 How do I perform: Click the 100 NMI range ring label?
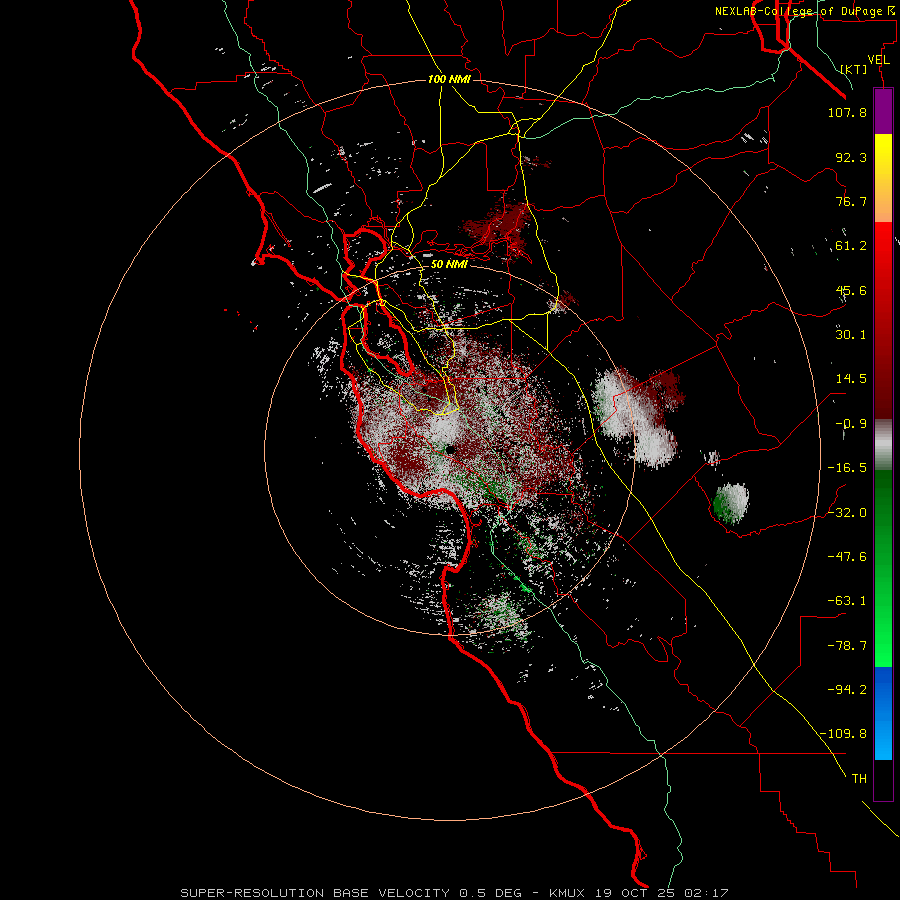click(449, 79)
